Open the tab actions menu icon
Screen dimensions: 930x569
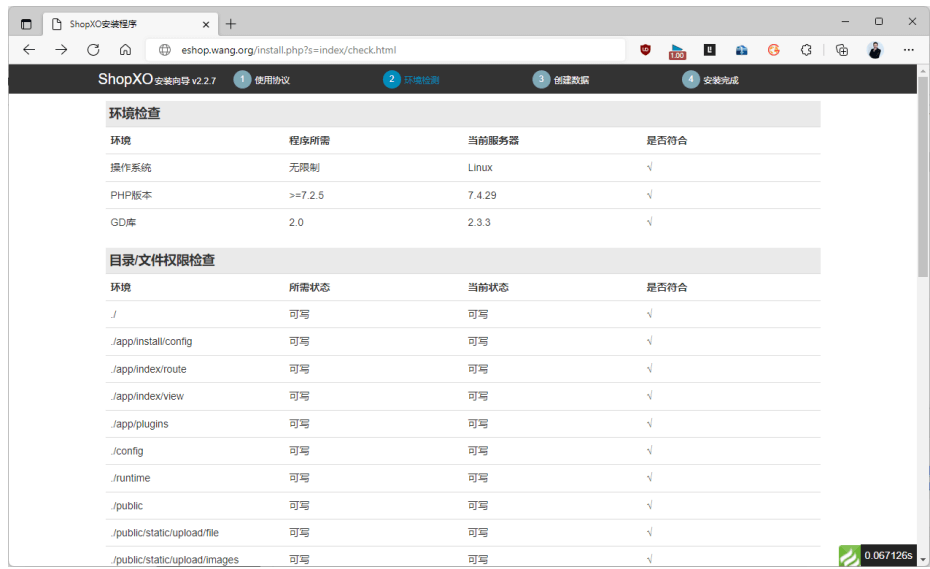coord(26,24)
